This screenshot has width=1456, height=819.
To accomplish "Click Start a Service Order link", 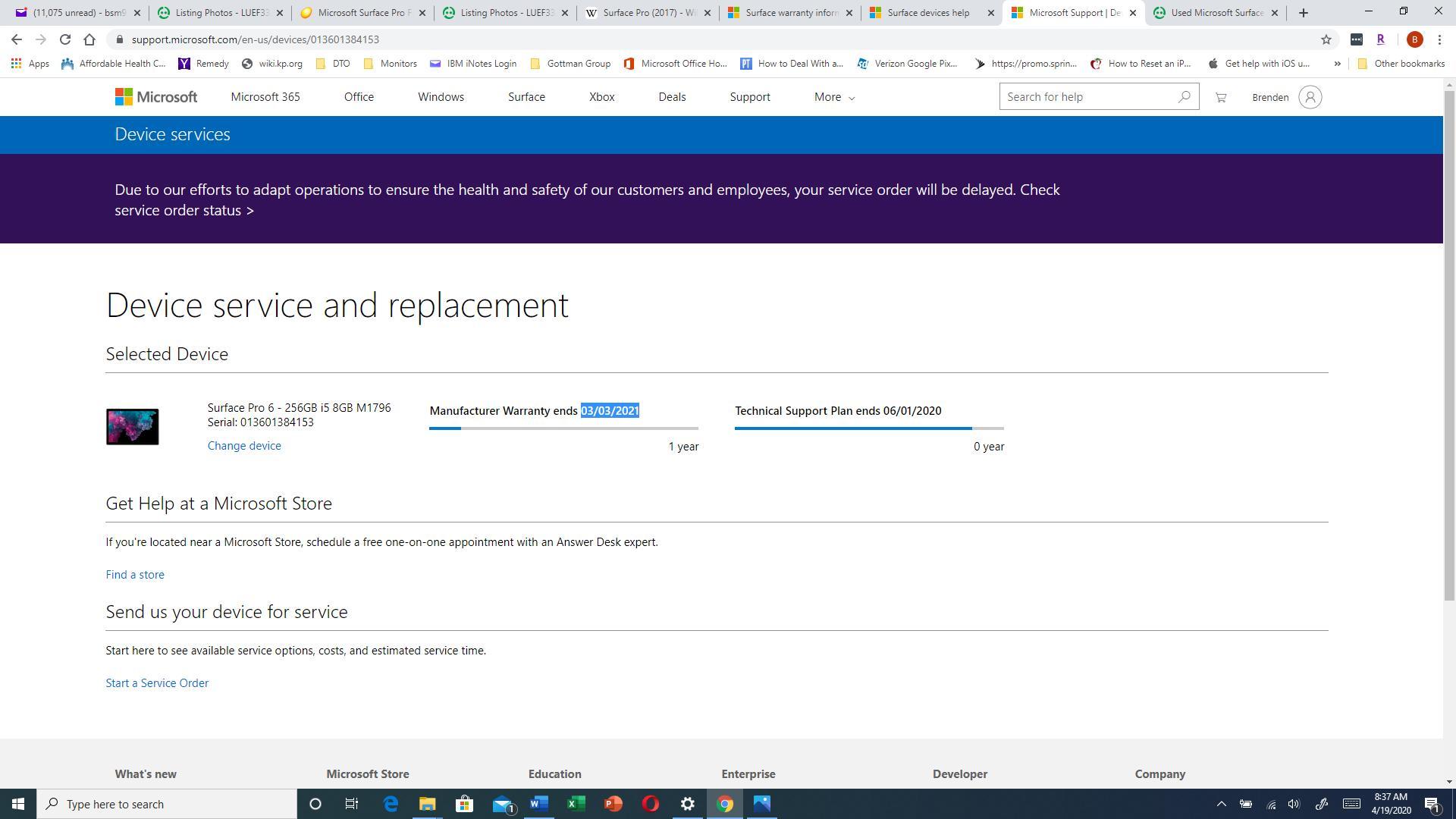I will 157,683.
